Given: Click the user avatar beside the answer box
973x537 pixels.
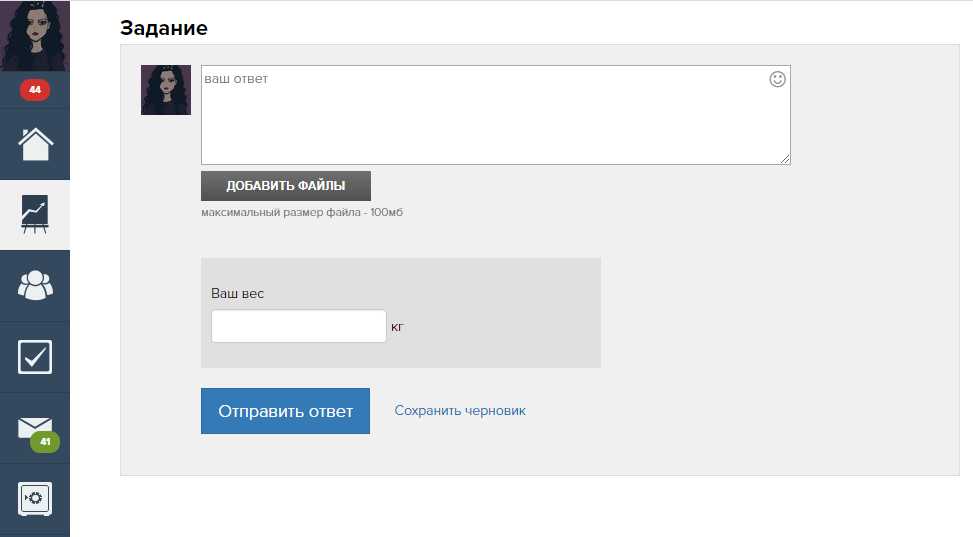Looking at the screenshot, I should (x=166, y=90).
